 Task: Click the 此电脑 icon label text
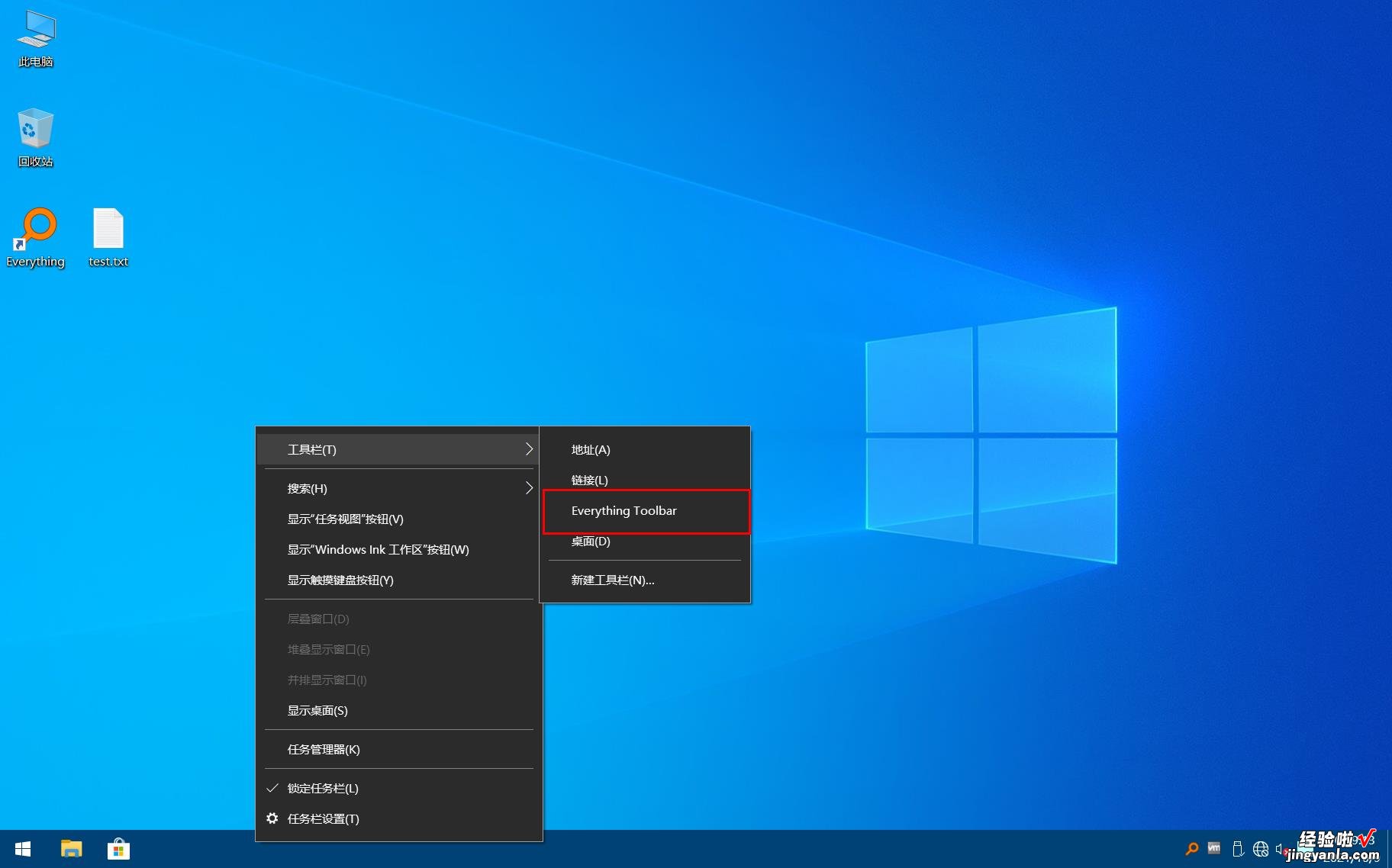36,62
